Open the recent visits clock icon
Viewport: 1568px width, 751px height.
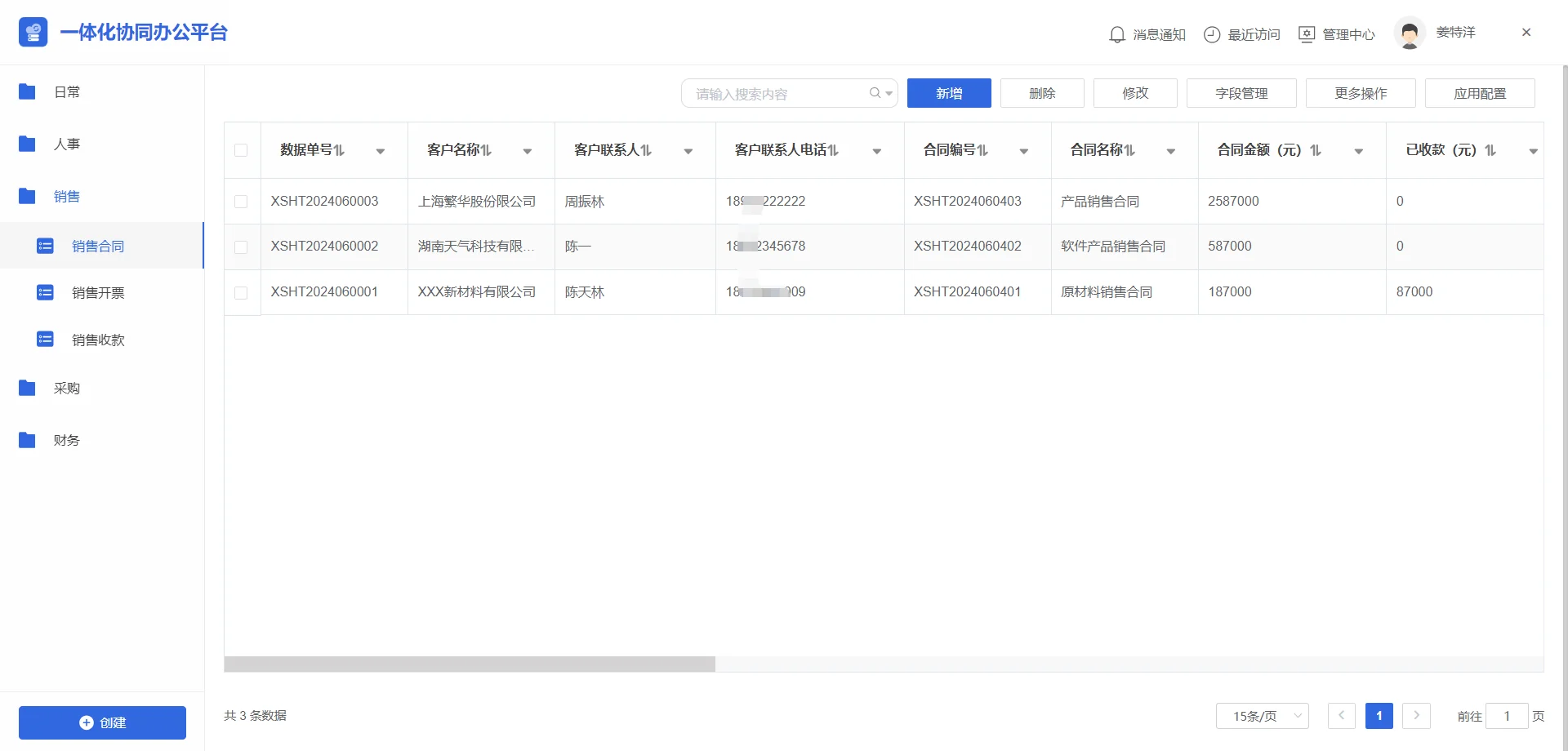(x=1212, y=34)
